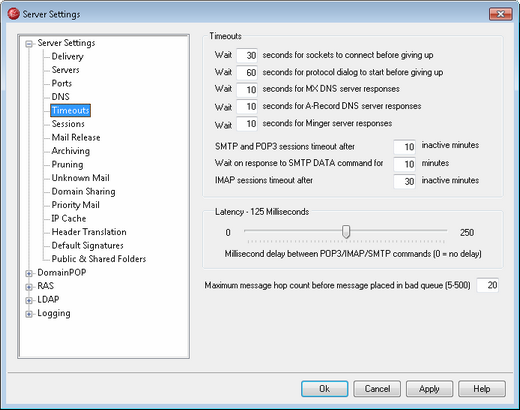Image resolution: width=520 pixels, height=410 pixels.
Task: Click the MDaemon app icon in title bar
Action: pos(14,14)
